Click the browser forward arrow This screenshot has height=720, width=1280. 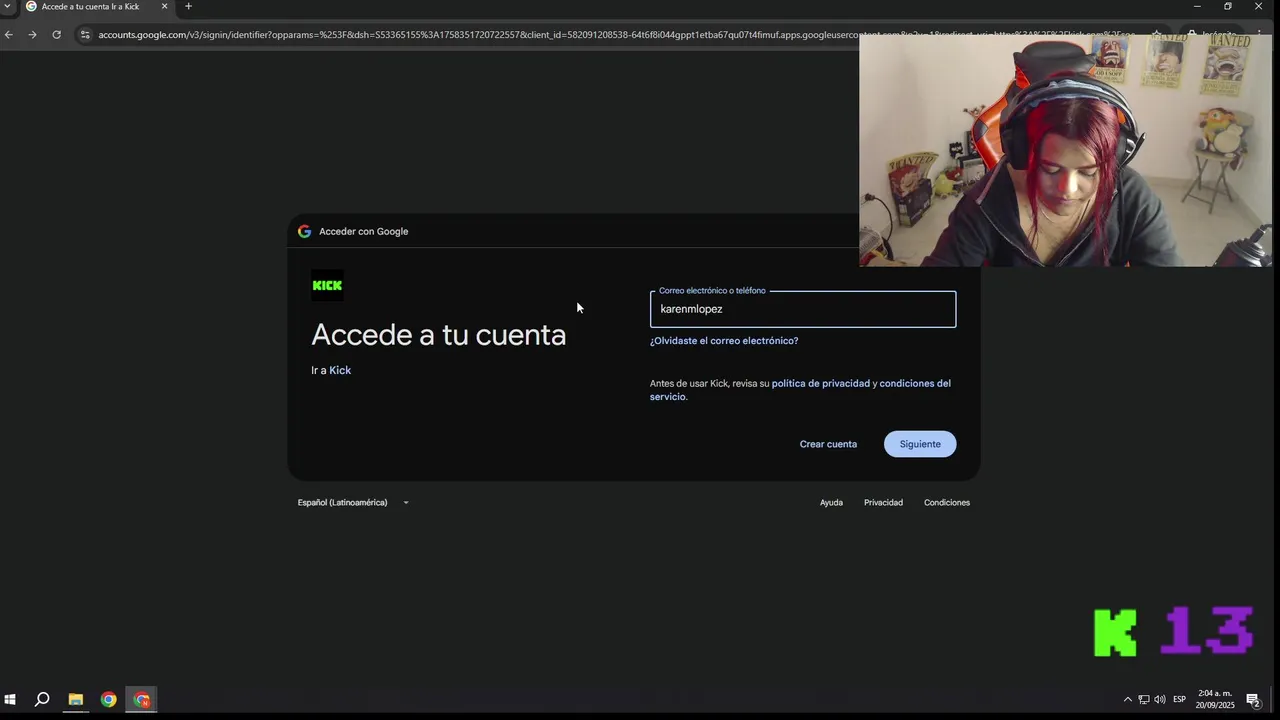pos(32,34)
